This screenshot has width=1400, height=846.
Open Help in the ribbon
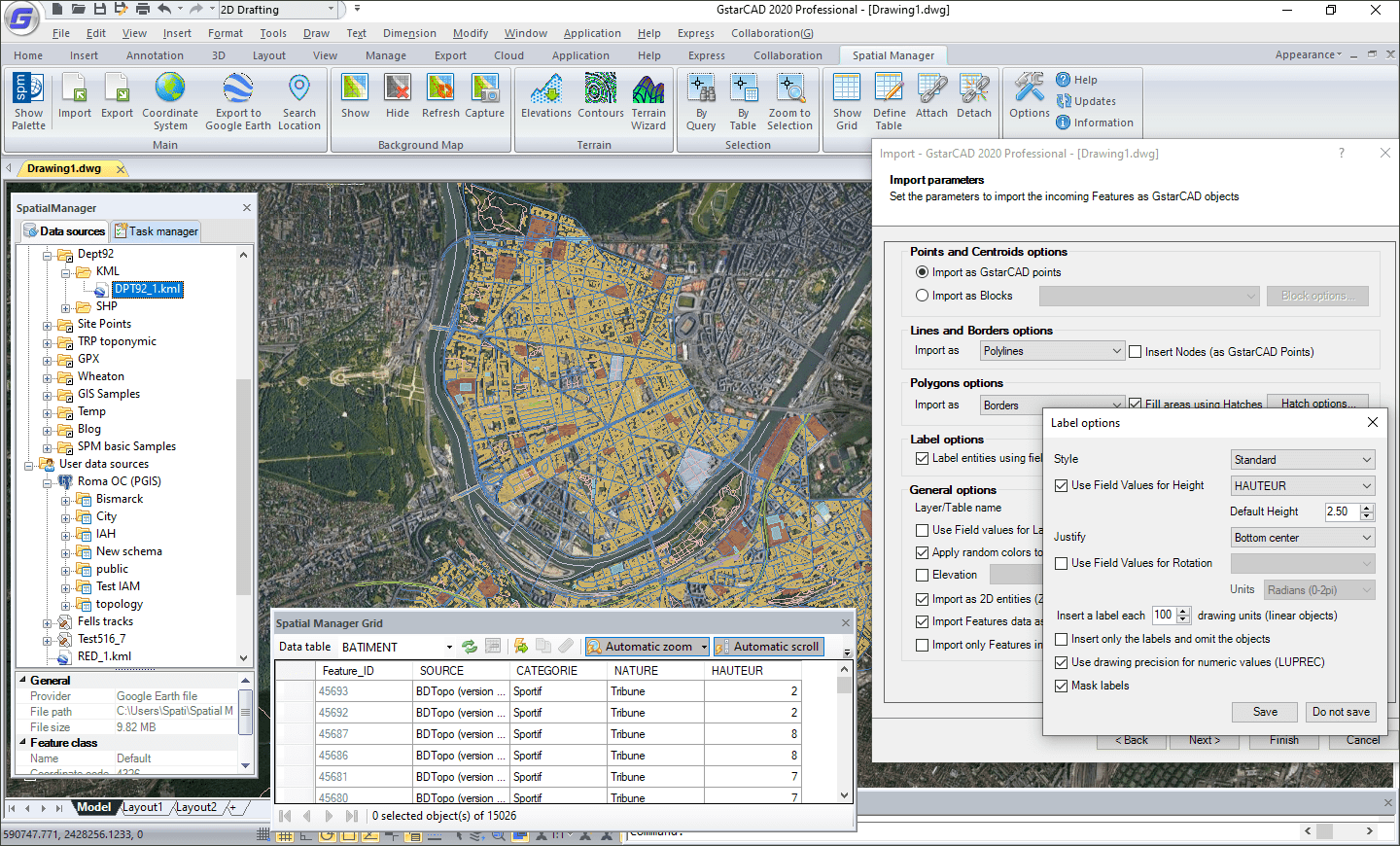[x=1077, y=80]
